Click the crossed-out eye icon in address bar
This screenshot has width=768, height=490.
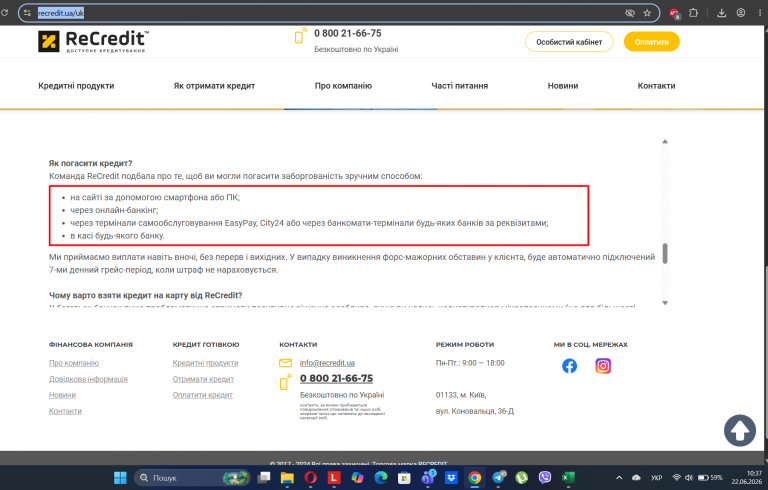[630, 13]
